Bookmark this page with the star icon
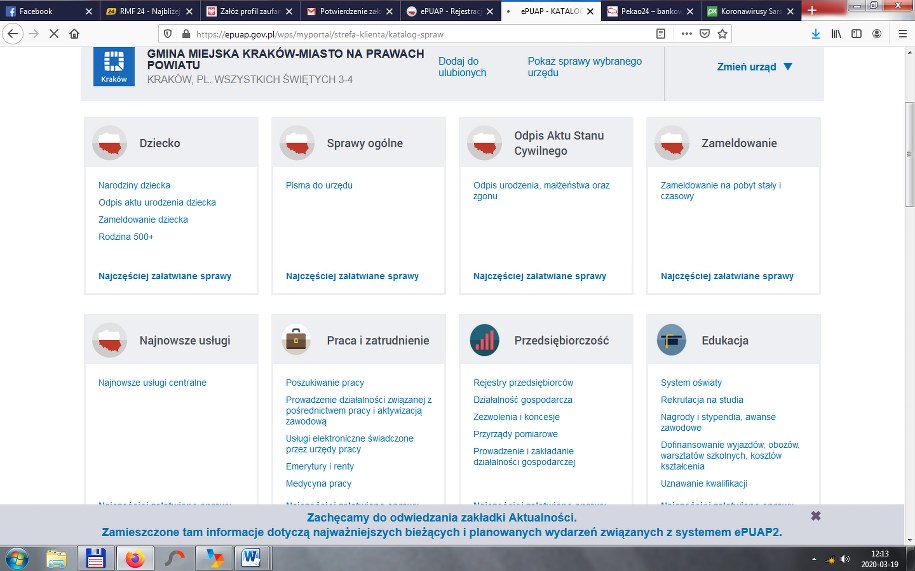This screenshot has width=915, height=571. tap(722, 34)
